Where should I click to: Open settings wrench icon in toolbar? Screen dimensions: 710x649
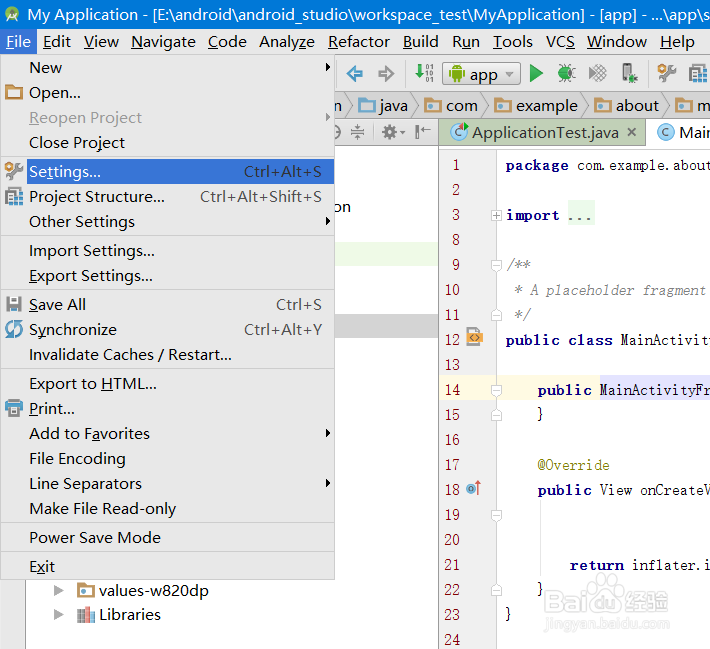[667, 73]
